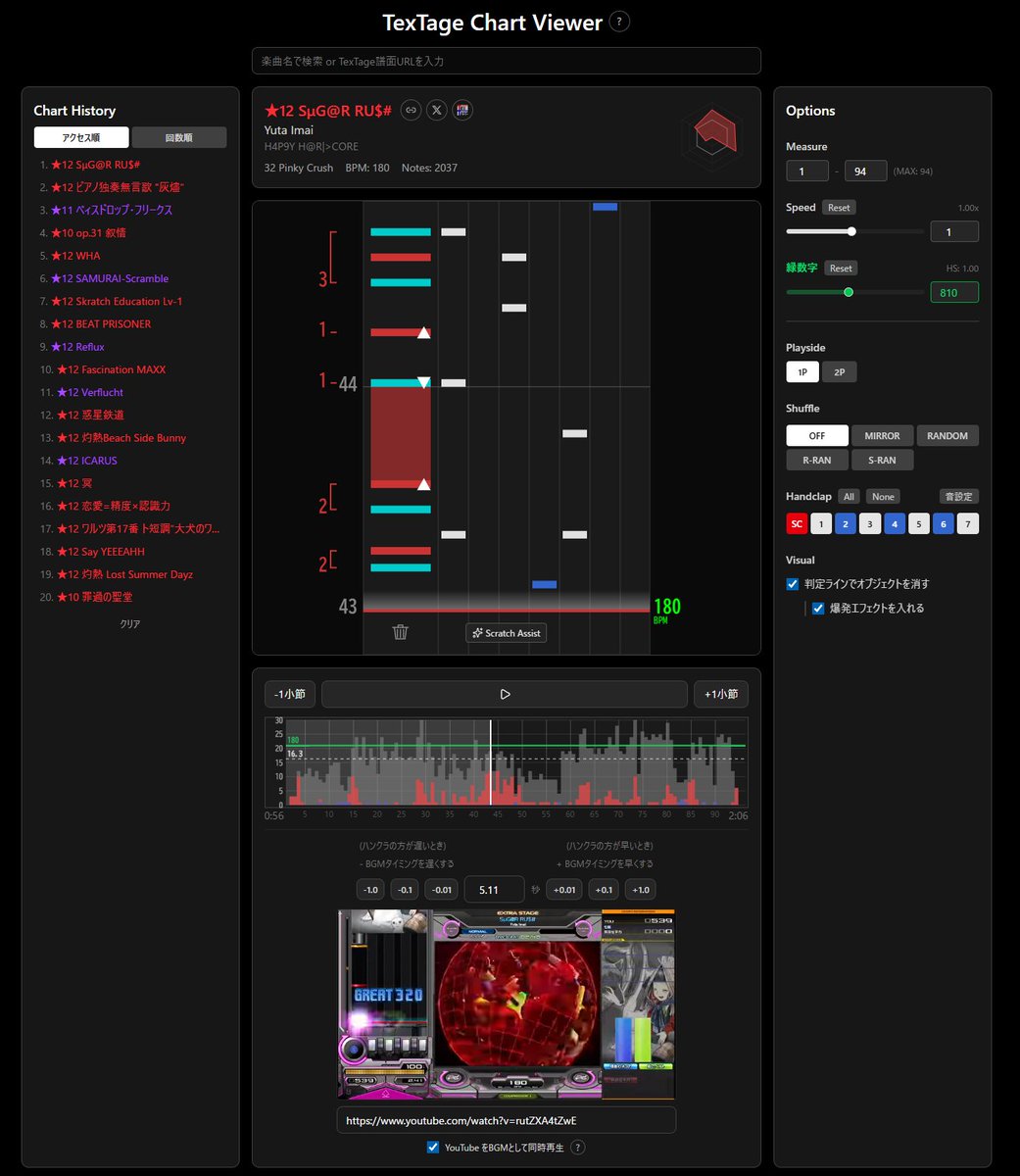Screen dimensions: 1020x1176
Task: Click the Measure start field
Action: pos(807,171)
